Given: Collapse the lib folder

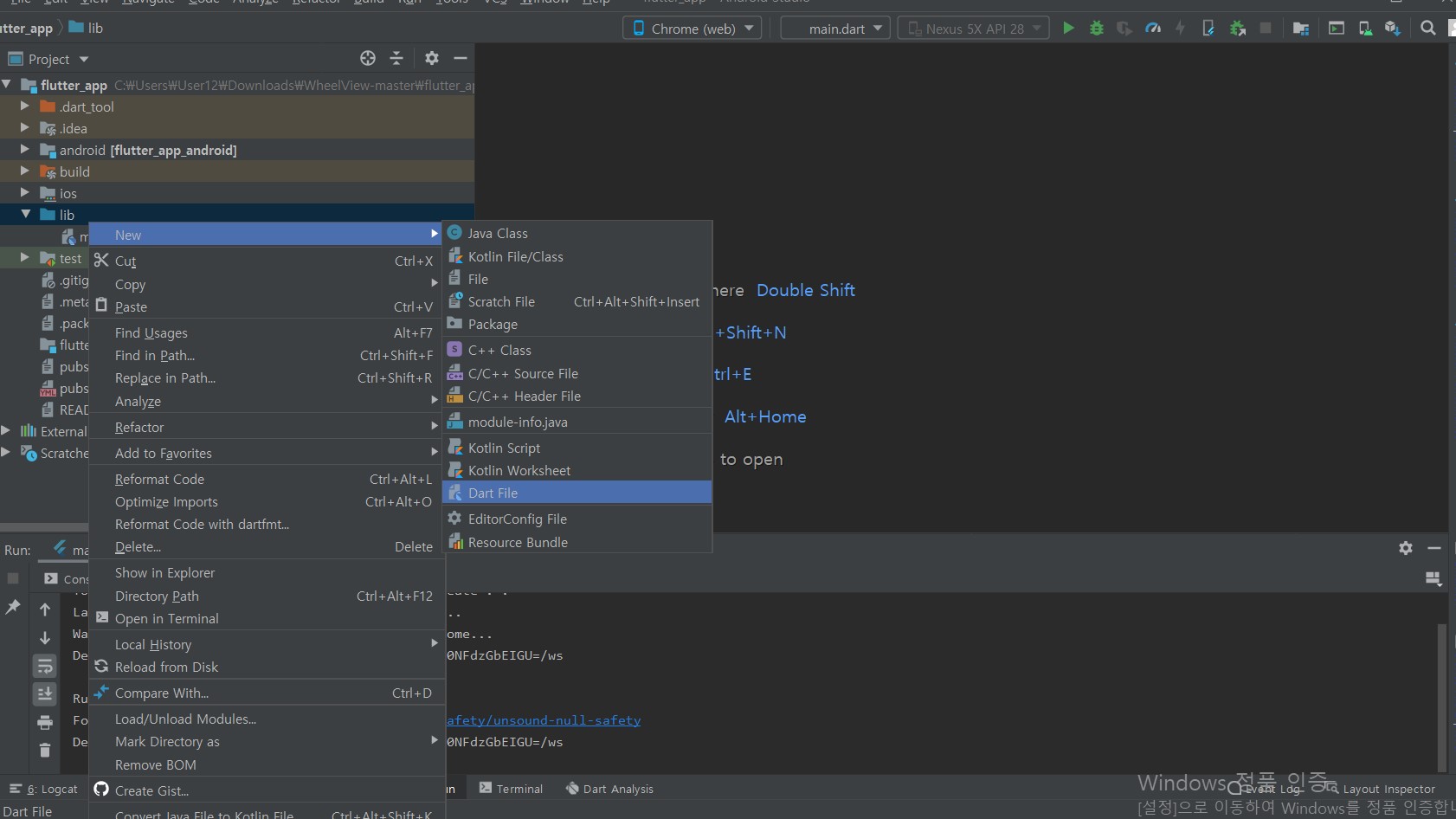Looking at the screenshot, I should pyautogui.click(x=25, y=214).
